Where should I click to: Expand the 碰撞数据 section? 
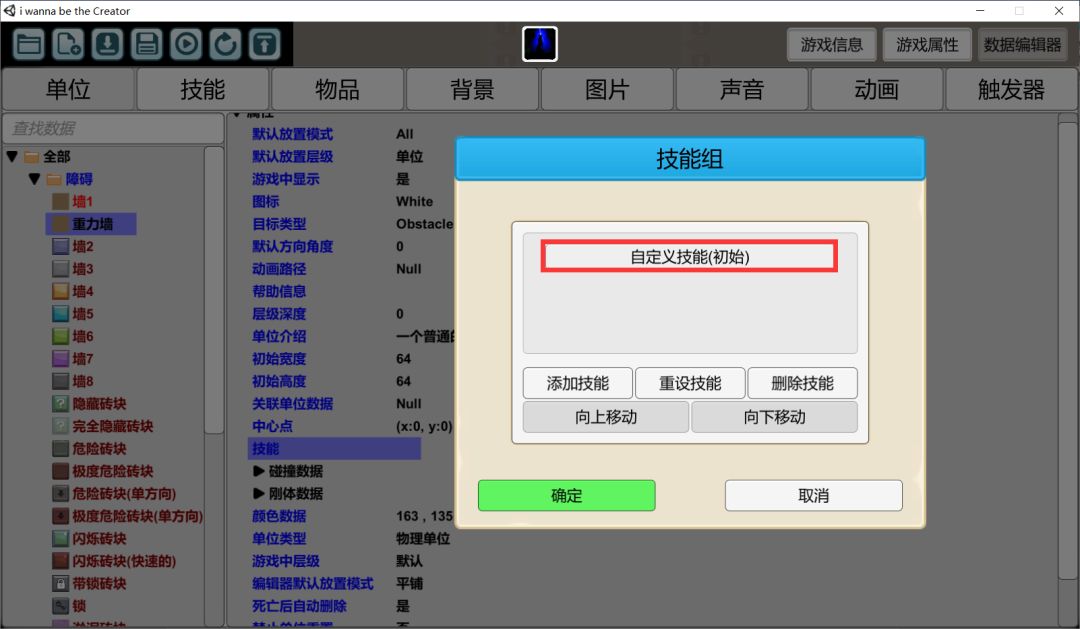(259, 471)
